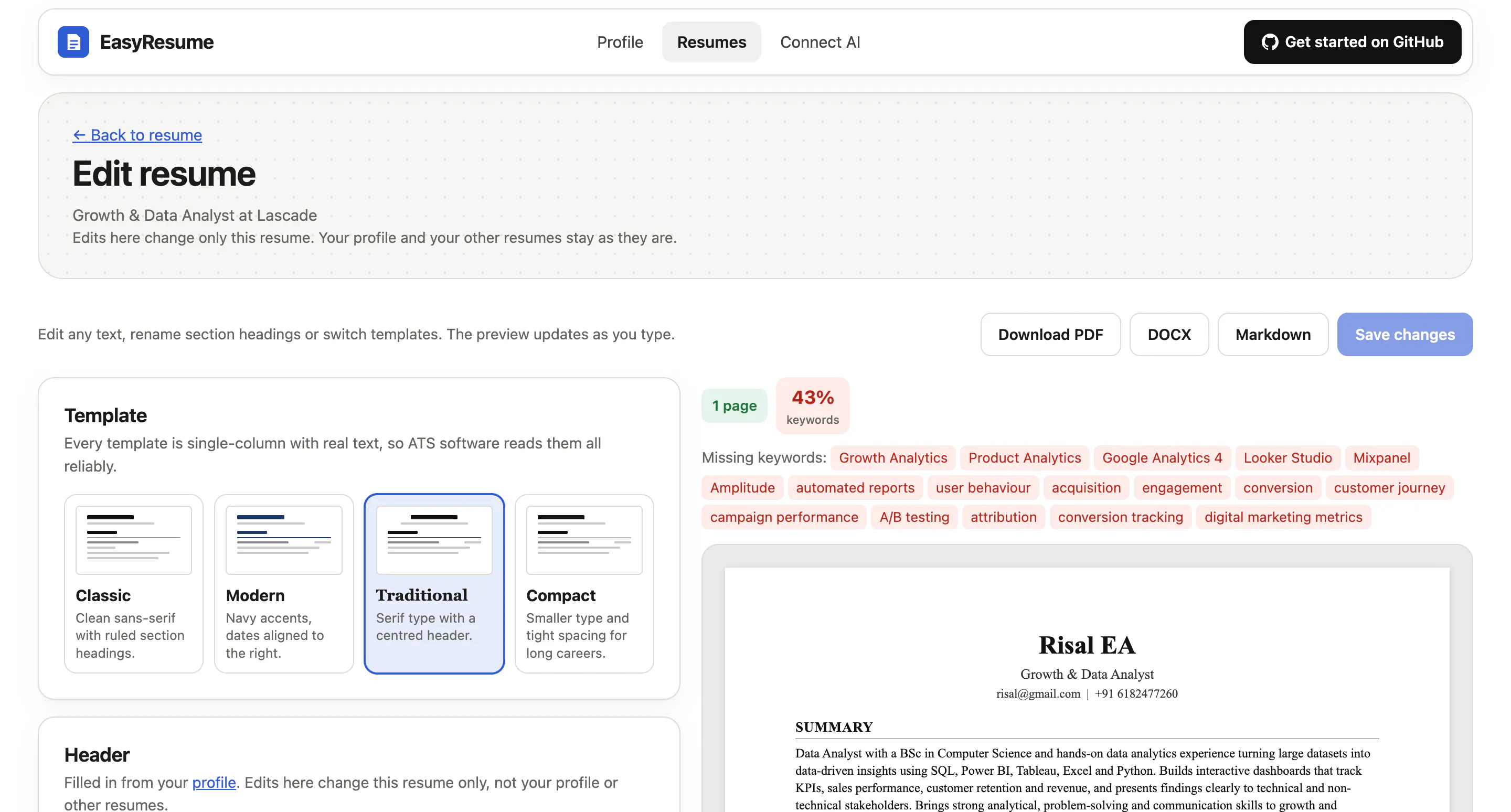Click the Save changes button
The image size is (1511, 812).
tap(1404, 334)
